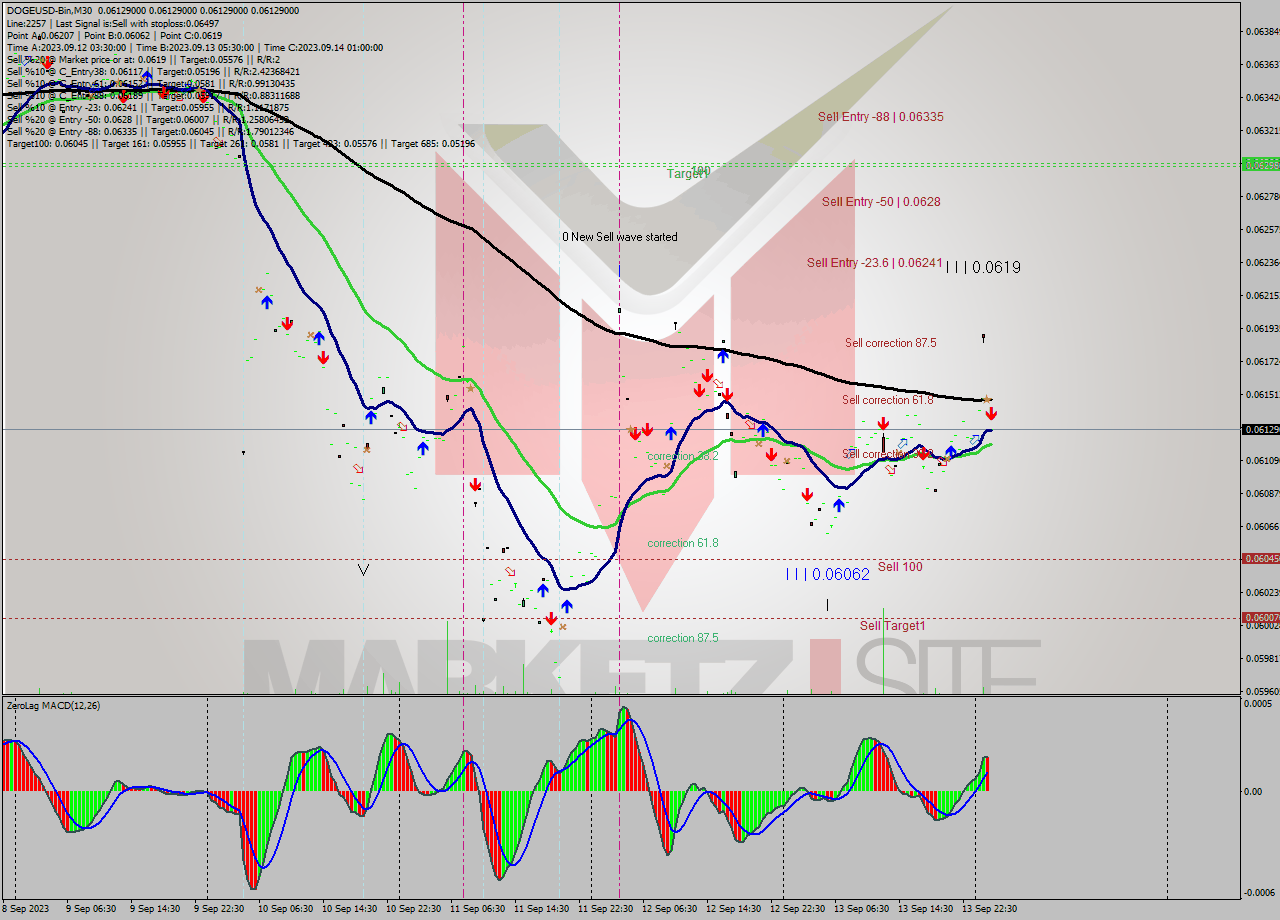This screenshot has width=1280, height=920.
Task: Click the 0.0005 MACD scale value
Action: click(x=1258, y=704)
